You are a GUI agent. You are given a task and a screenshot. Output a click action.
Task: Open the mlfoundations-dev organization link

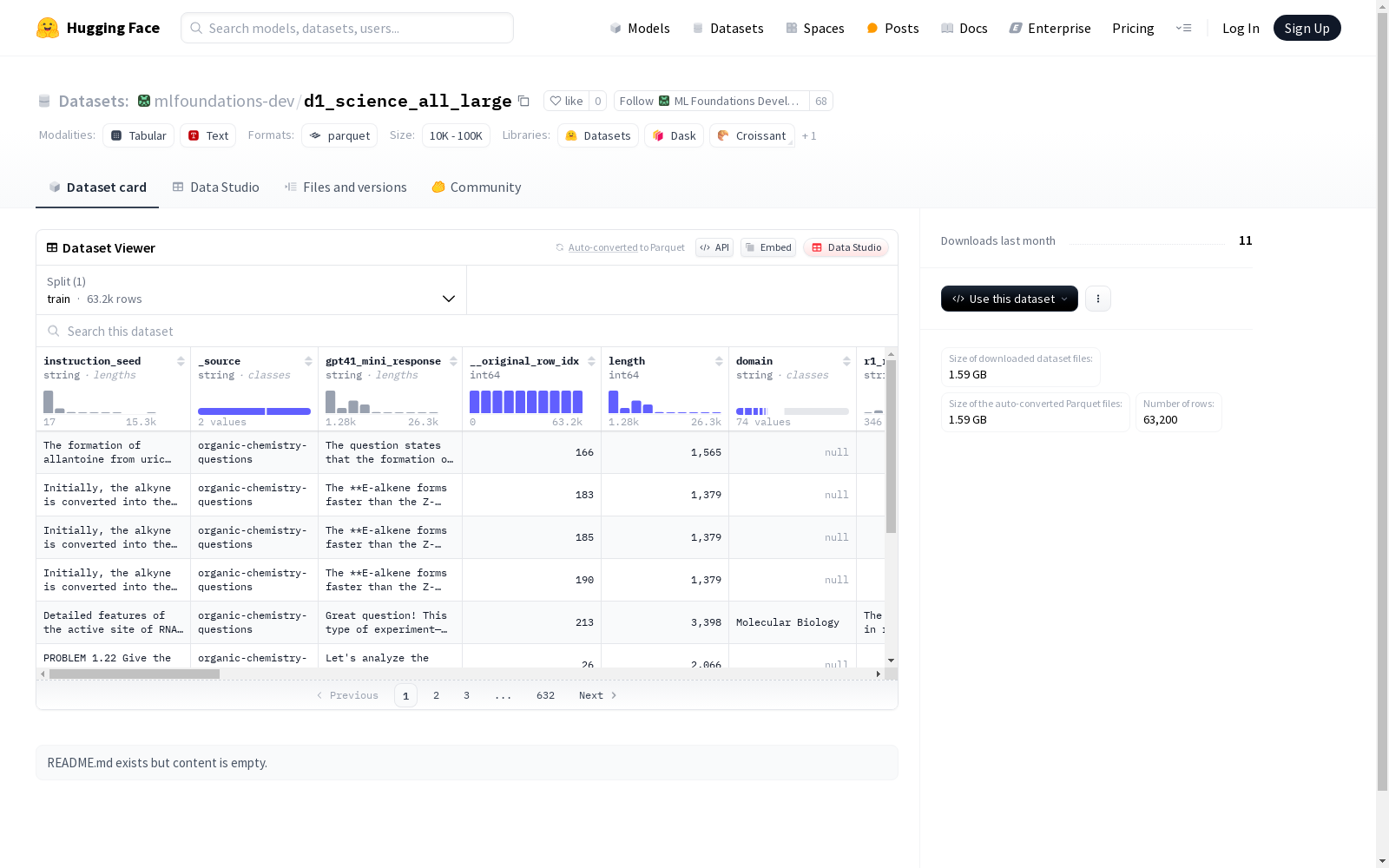pos(224,101)
